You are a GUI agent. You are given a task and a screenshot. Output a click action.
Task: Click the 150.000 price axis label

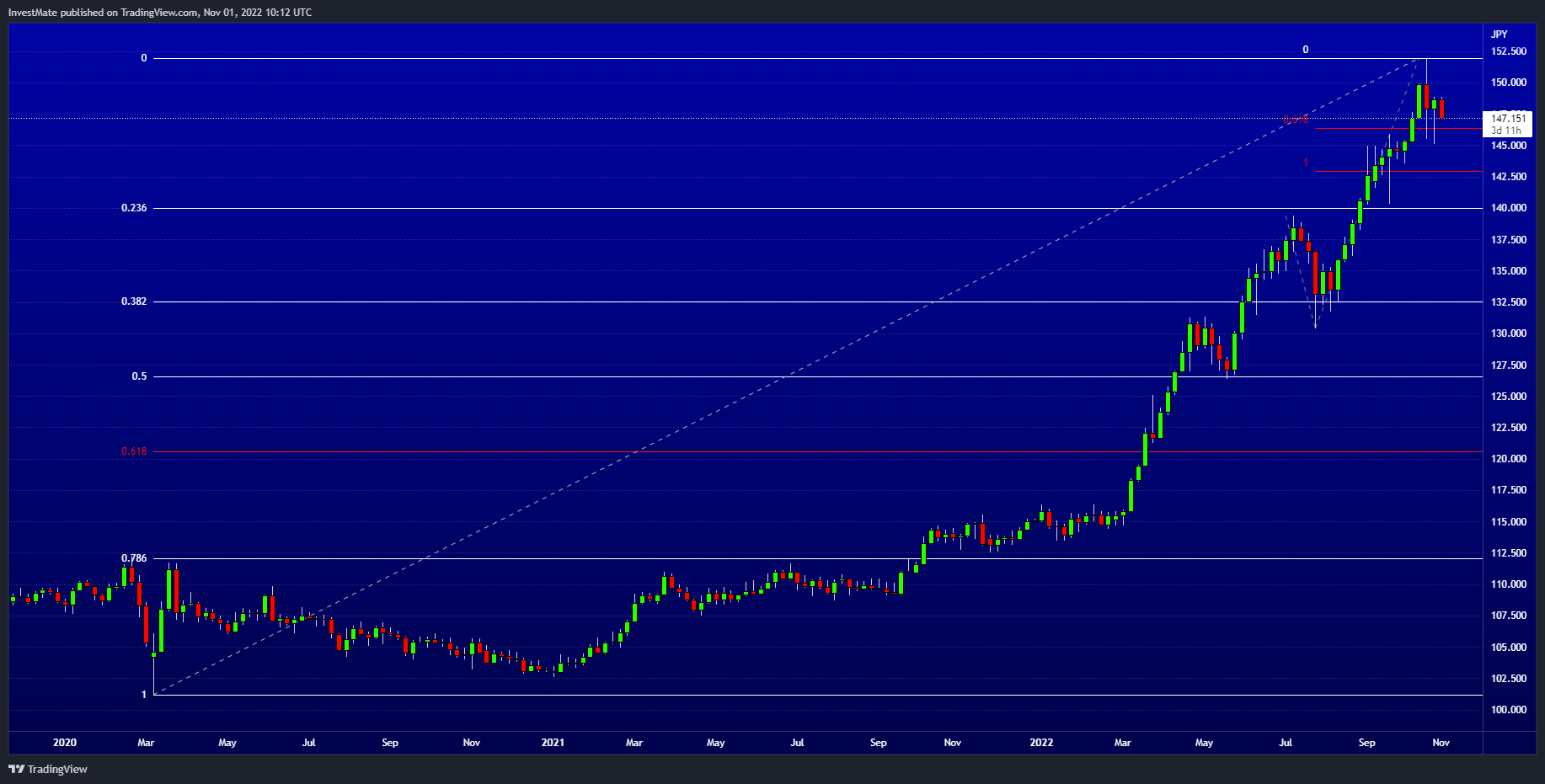pyautogui.click(x=1508, y=83)
